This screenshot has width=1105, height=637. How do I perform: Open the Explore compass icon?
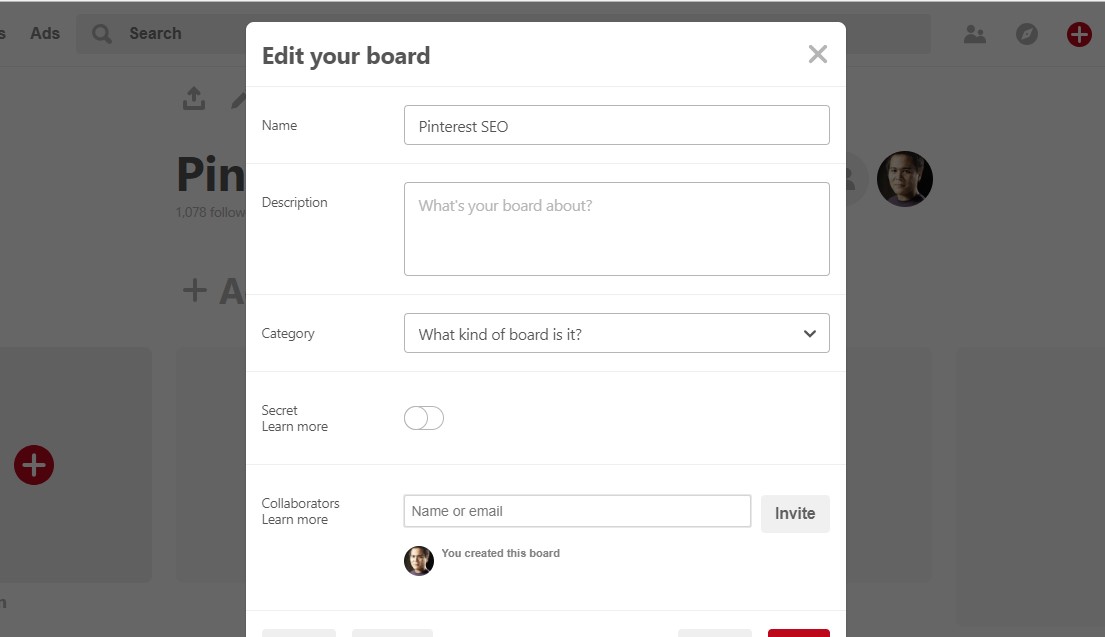1027,34
